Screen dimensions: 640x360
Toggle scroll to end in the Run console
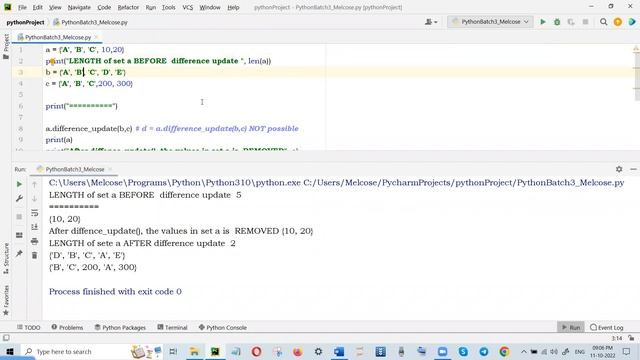click(35, 227)
